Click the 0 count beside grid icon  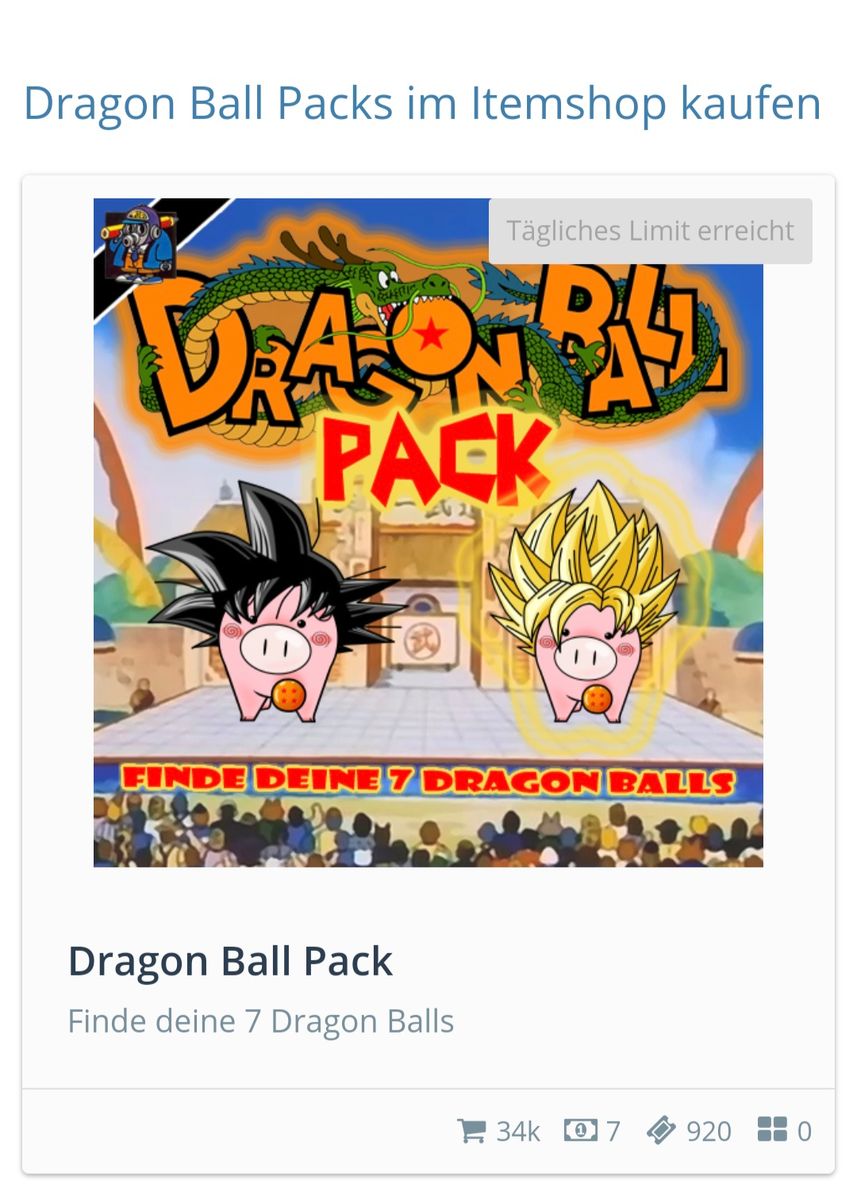pos(804,1132)
